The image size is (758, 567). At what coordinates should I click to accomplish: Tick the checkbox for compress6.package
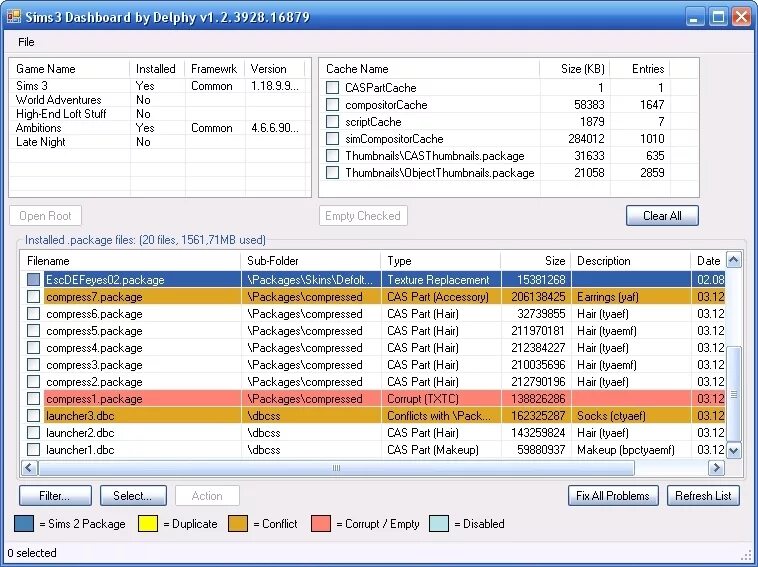pyautogui.click(x=33, y=313)
